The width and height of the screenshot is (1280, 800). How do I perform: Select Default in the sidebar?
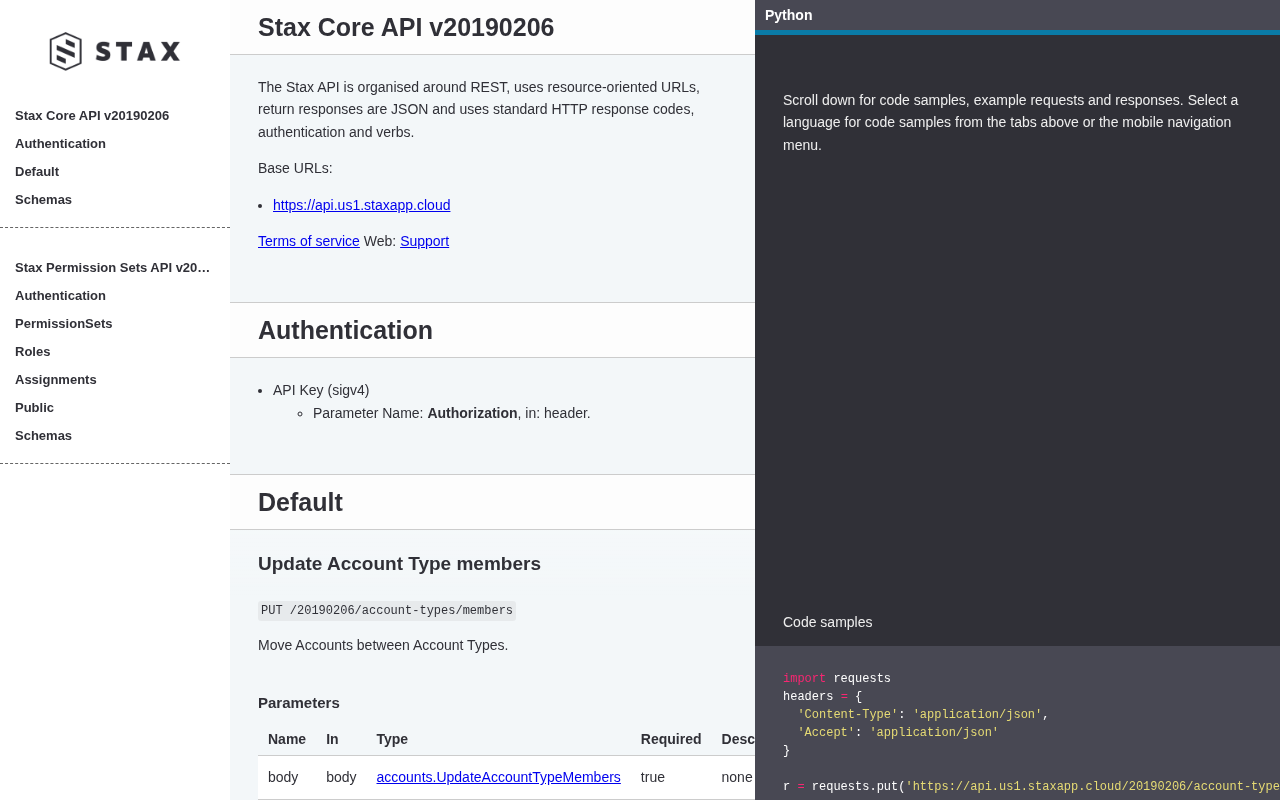[x=37, y=172]
